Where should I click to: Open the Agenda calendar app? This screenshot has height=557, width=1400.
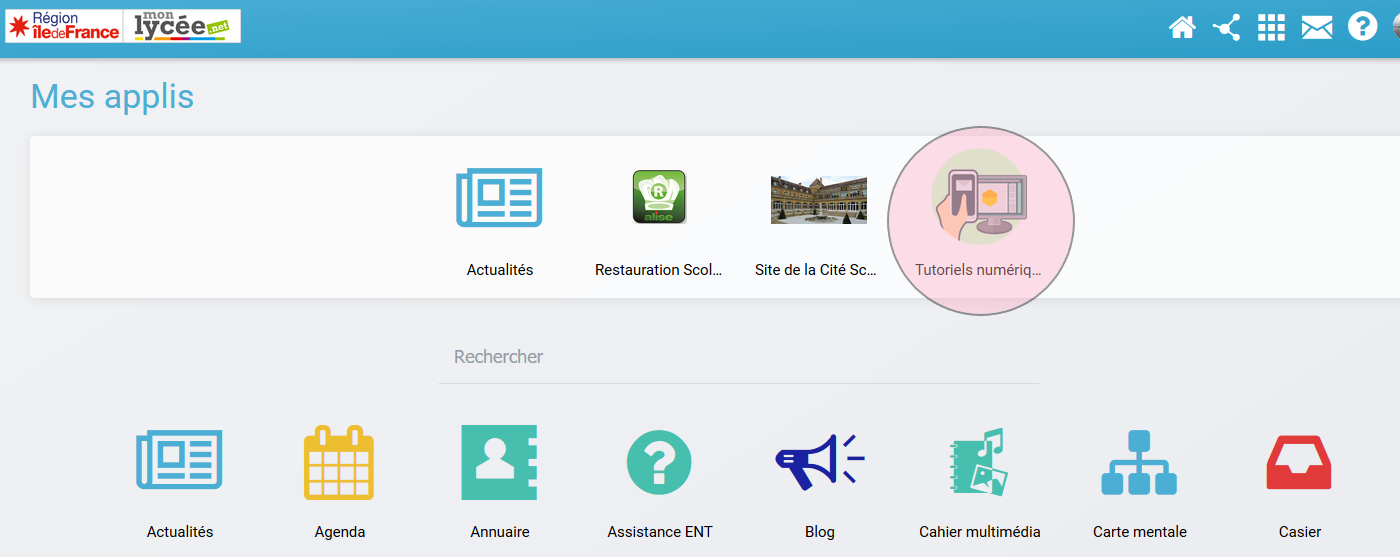(339, 464)
